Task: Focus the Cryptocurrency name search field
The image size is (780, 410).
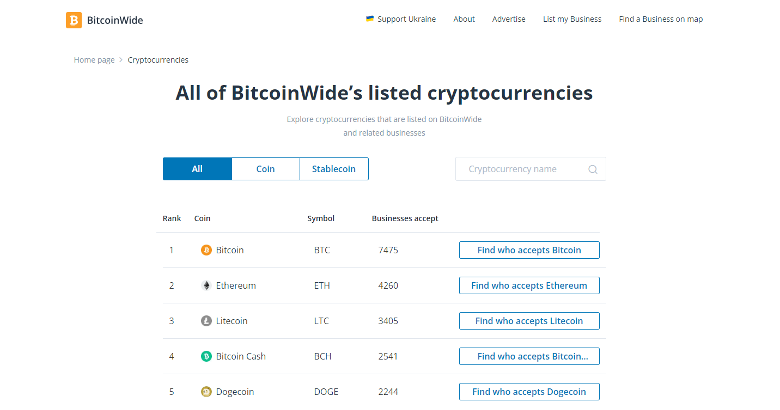Action: tap(520, 169)
